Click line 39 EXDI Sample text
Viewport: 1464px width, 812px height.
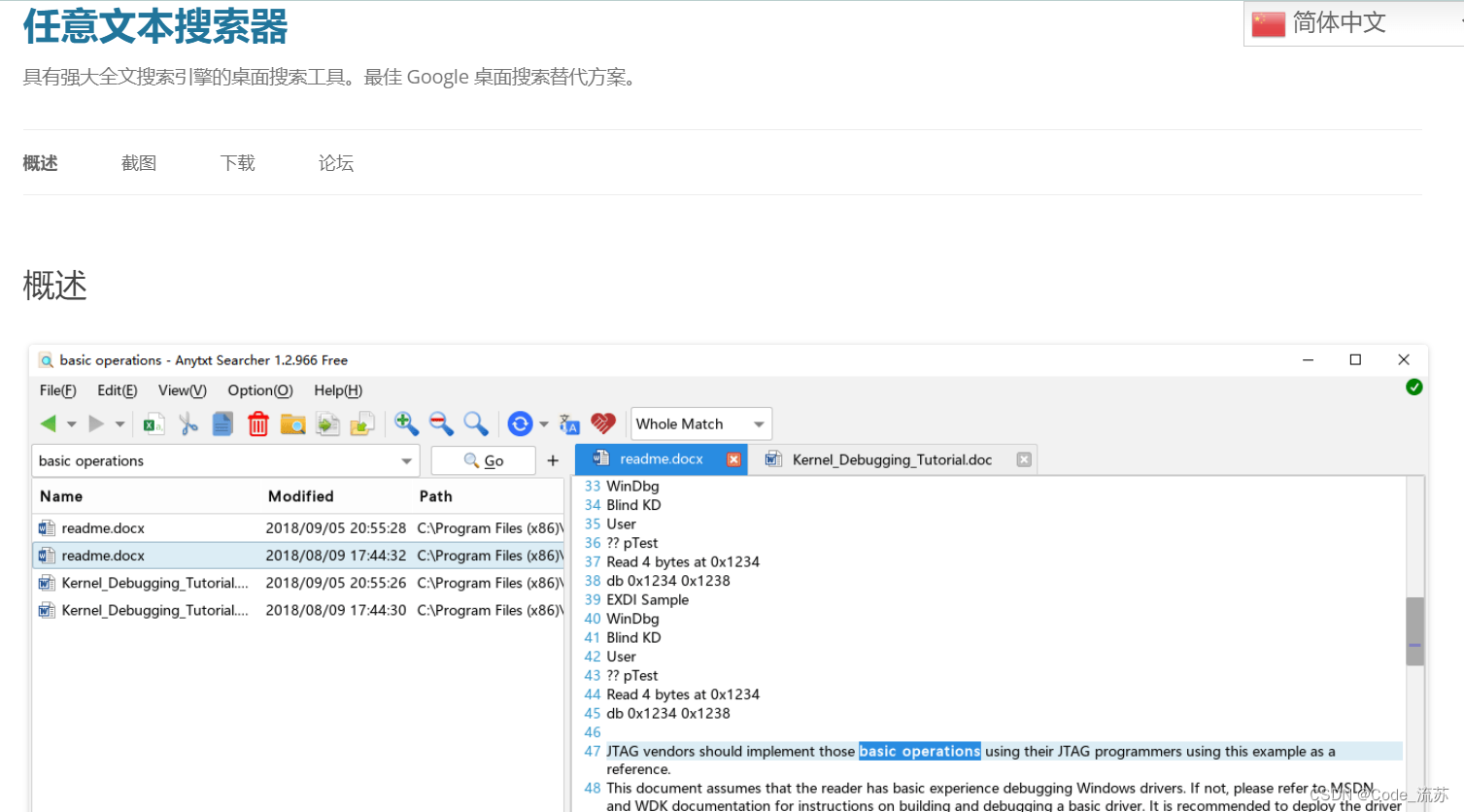(x=648, y=600)
